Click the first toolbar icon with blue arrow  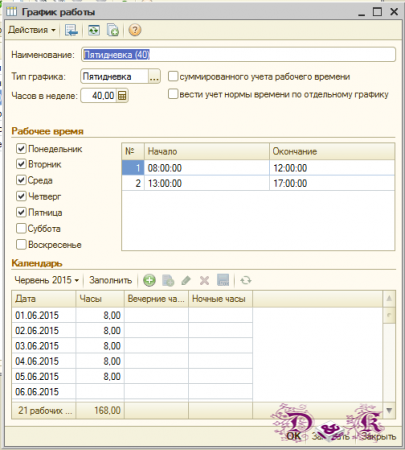pyautogui.click(x=71, y=30)
